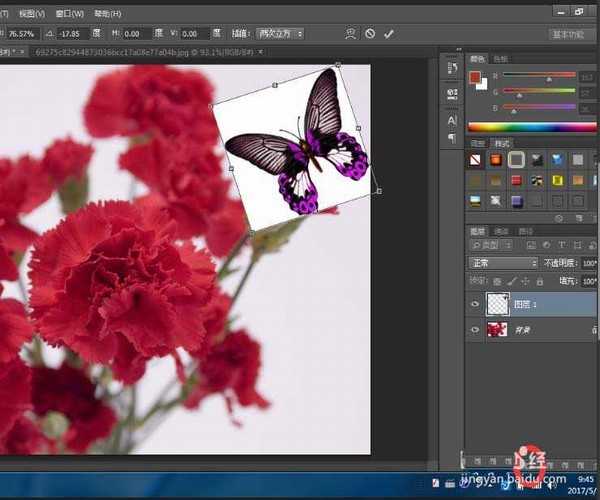This screenshot has height=500, width=600.
Task: Select the 图层 1 layer thumbnail
Action: [x=497, y=304]
